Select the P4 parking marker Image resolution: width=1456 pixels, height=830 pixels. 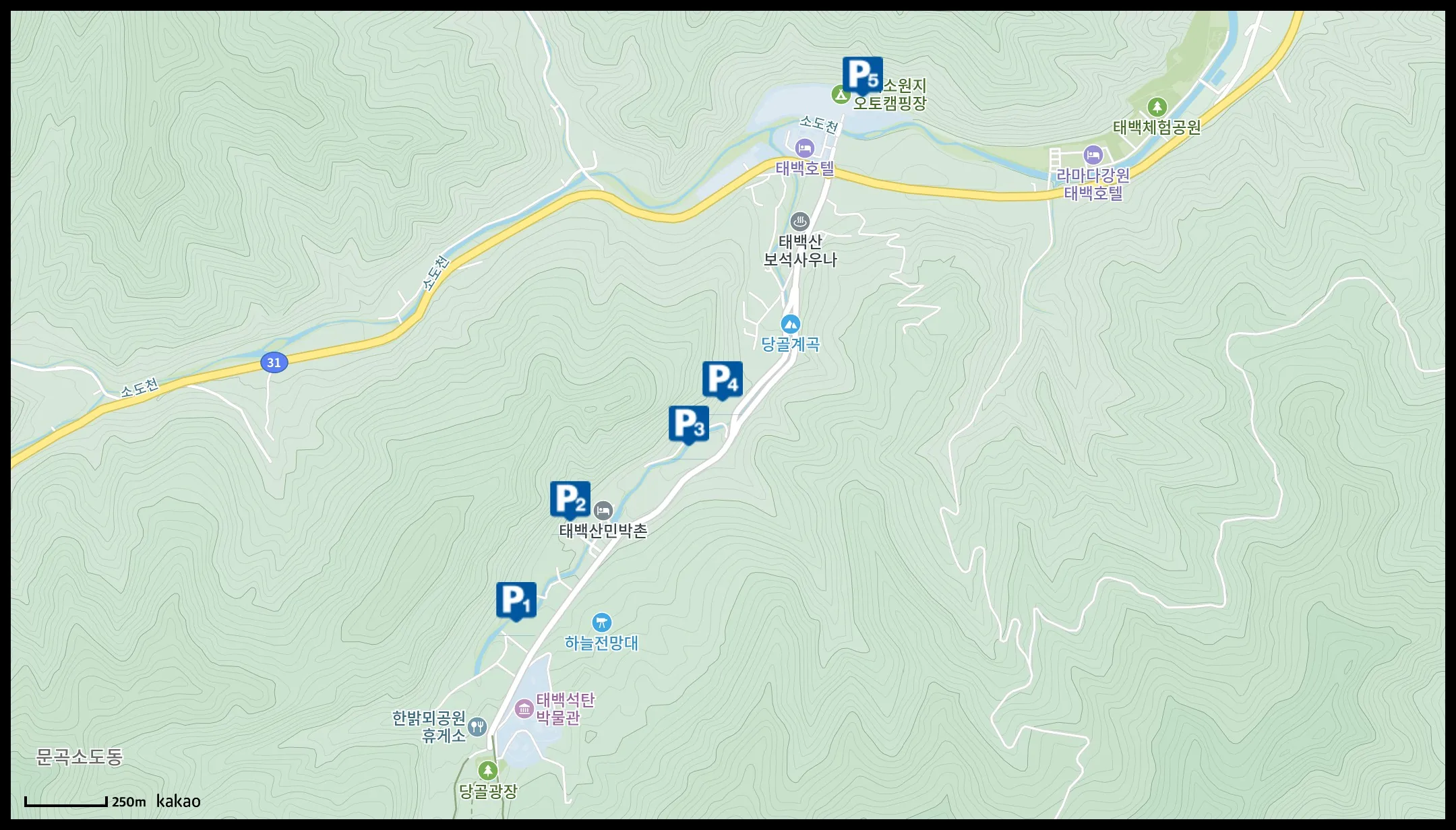click(x=723, y=381)
